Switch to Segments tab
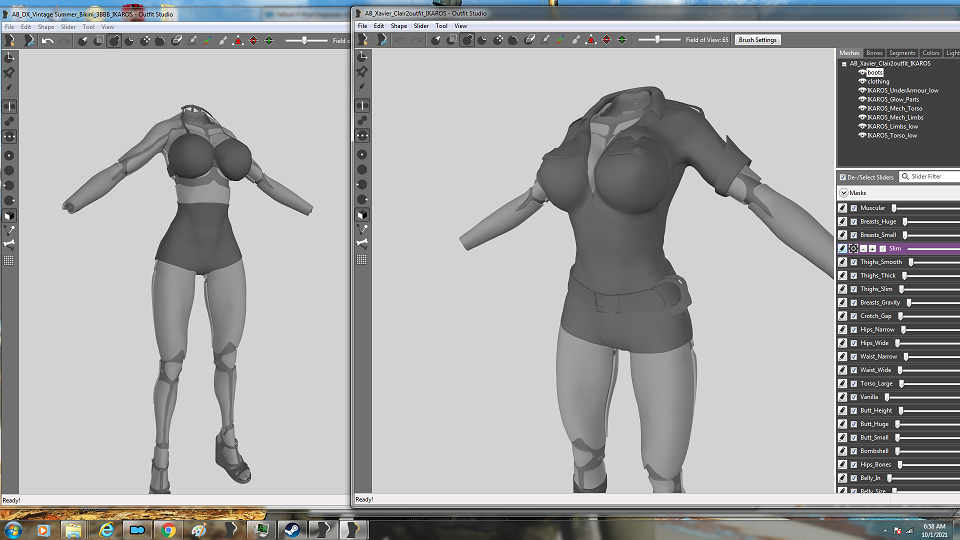This screenshot has width=960, height=540. click(902, 53)
